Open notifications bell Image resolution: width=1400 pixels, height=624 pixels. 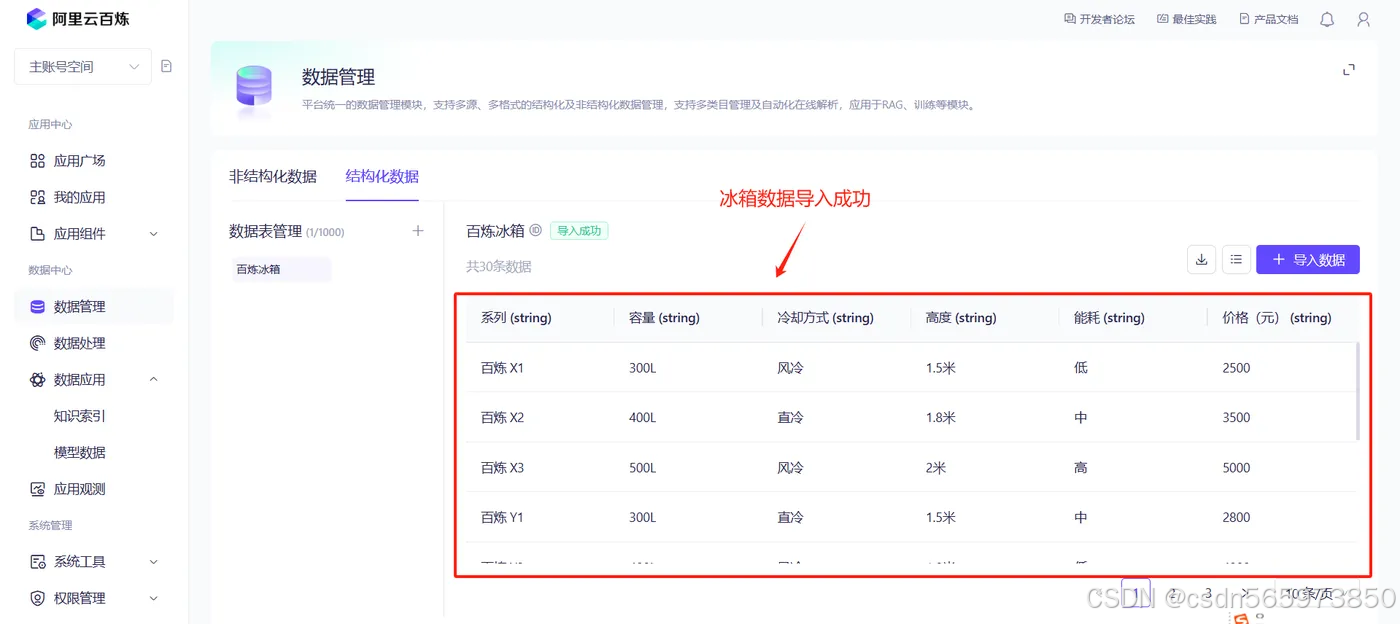(x=1327, y=19)
